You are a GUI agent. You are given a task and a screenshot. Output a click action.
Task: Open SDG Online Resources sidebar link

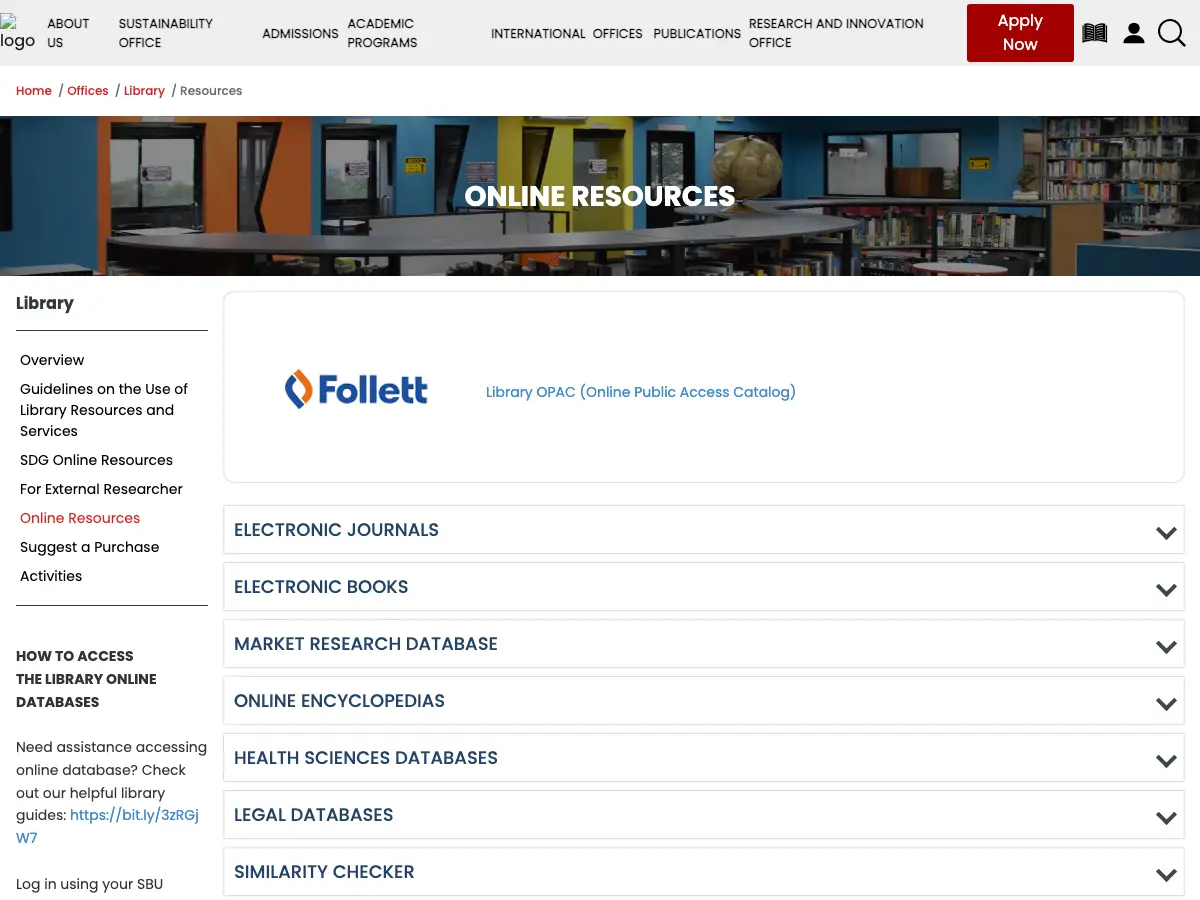[96, 460]
